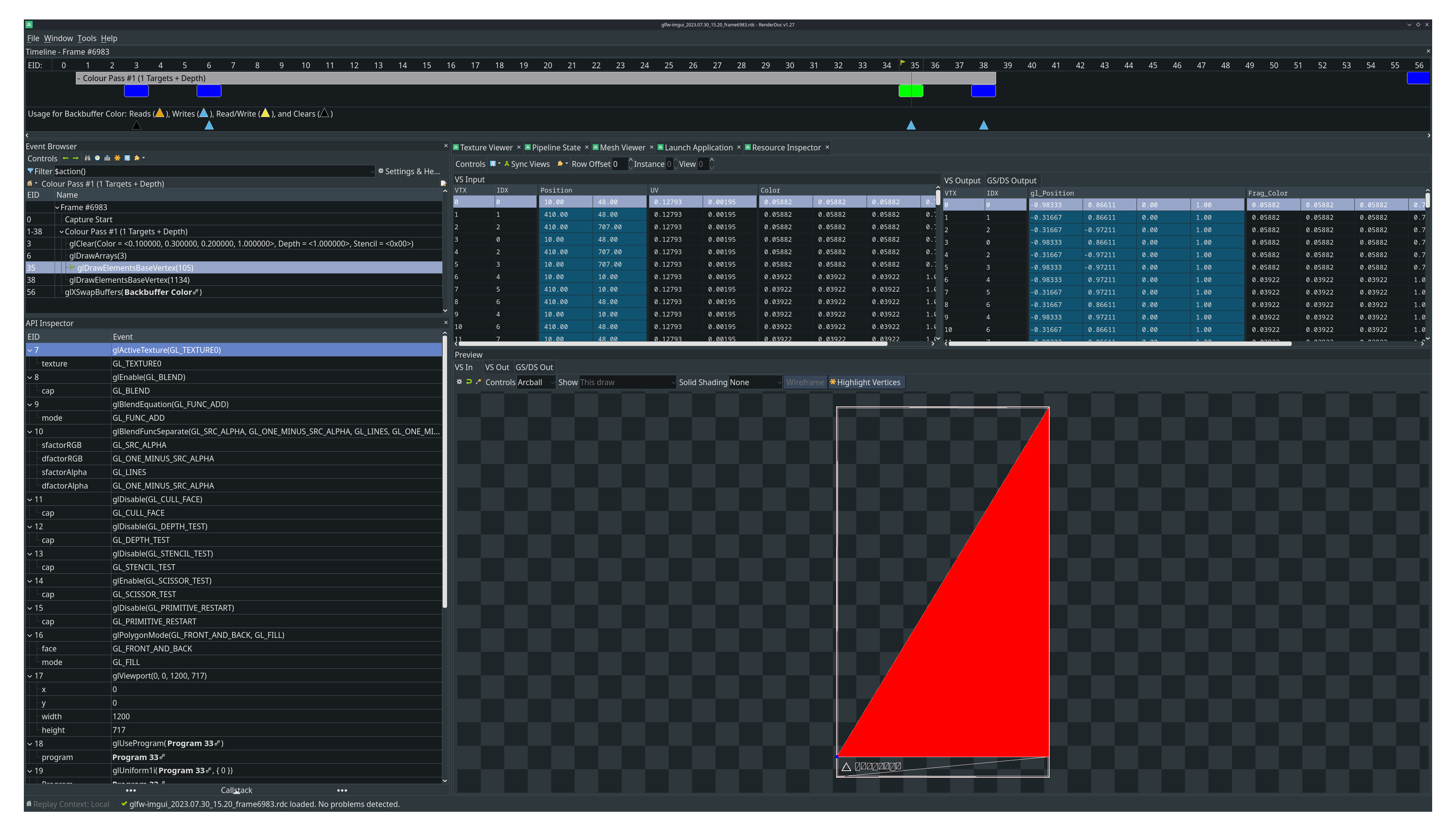Select the GS/DS Out preview tab

click(x=534, y=367)
